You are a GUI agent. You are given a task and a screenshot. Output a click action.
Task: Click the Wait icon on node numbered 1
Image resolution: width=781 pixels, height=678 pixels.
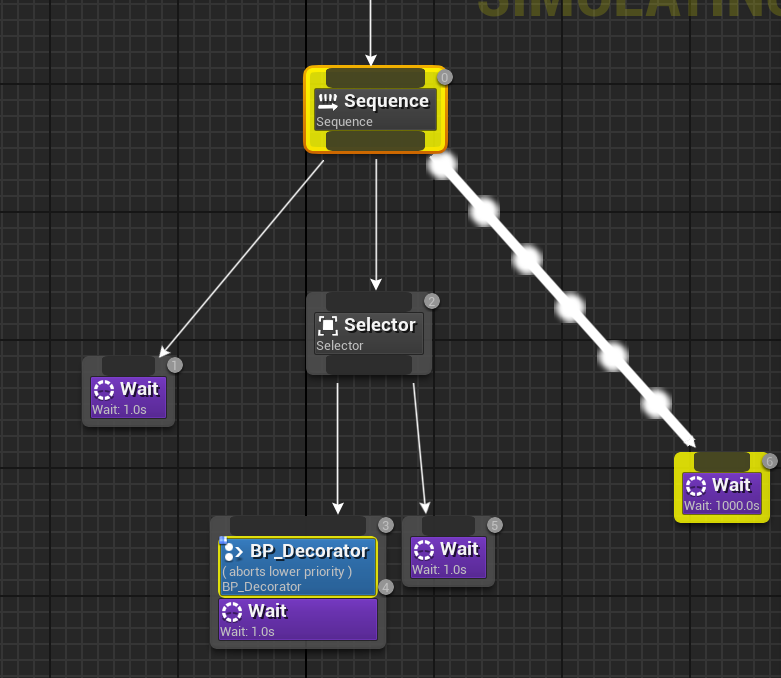click(104, 389)
